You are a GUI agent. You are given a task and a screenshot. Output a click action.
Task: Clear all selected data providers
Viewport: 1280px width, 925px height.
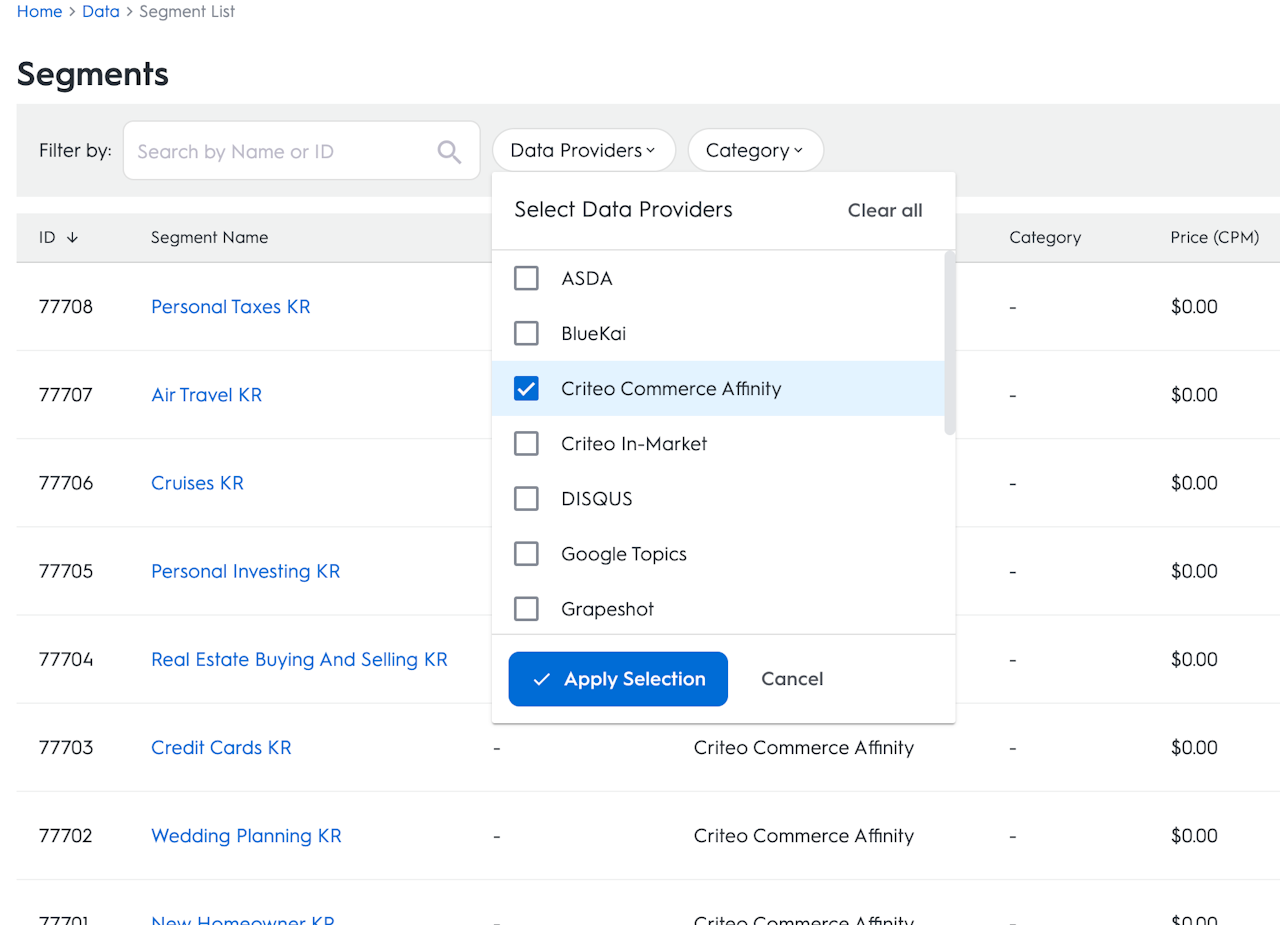click(885, 210)
